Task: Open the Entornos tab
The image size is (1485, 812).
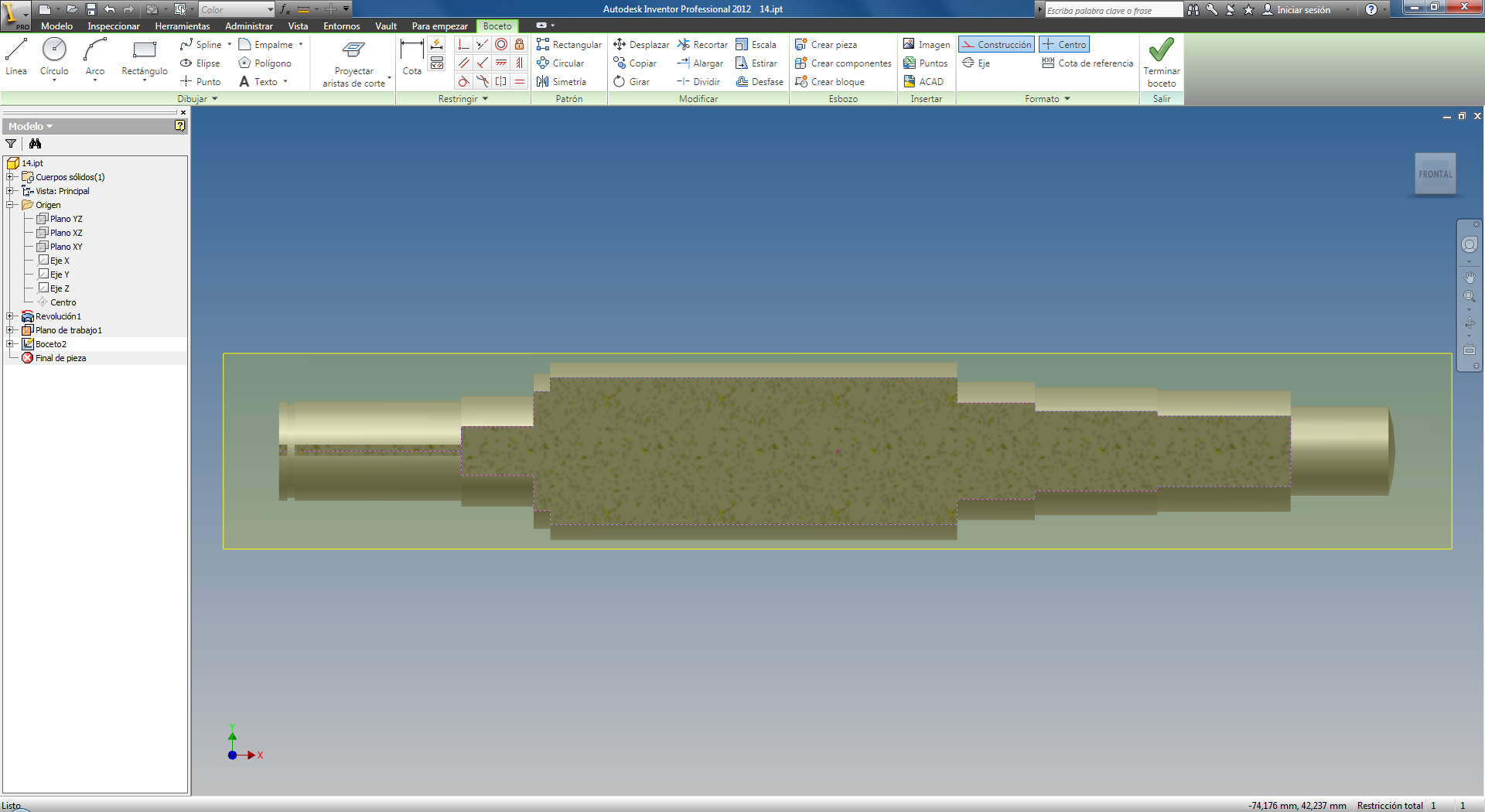Action: tap(342, 26)
